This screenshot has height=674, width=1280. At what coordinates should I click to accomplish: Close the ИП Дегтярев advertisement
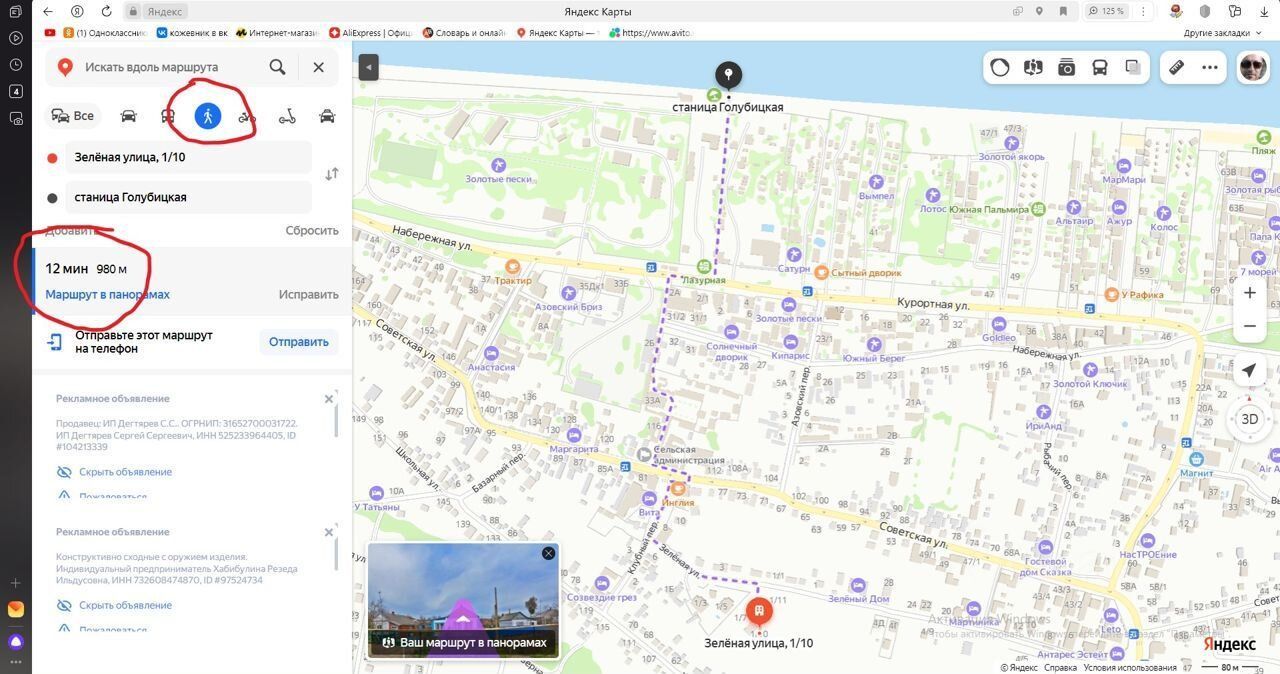click(x=329, y=399)
